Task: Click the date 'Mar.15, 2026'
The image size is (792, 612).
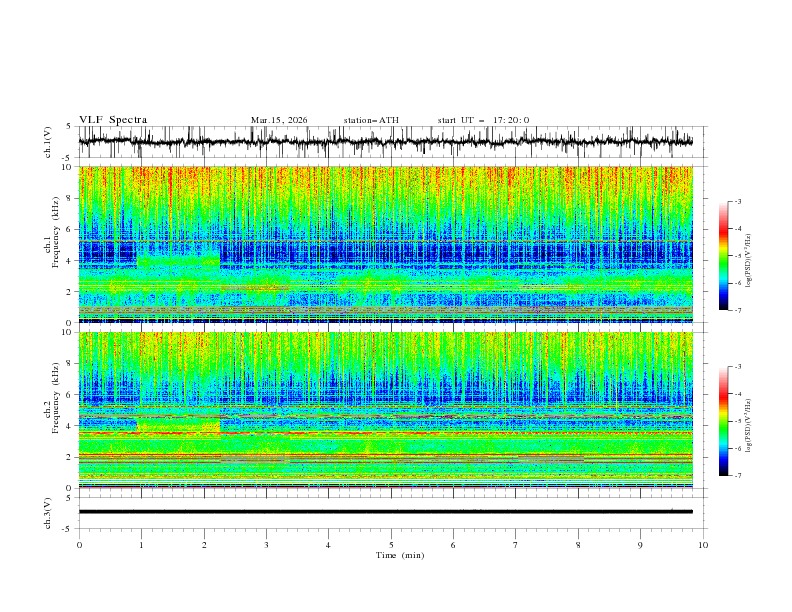Action: click(x=279, y=120)
